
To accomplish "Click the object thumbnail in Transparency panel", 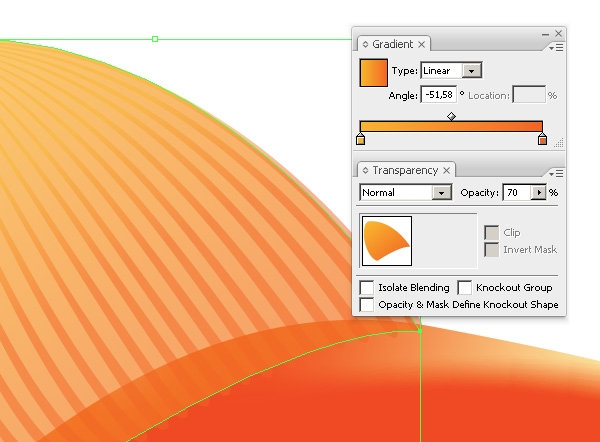I will click(x=387, y=241).
